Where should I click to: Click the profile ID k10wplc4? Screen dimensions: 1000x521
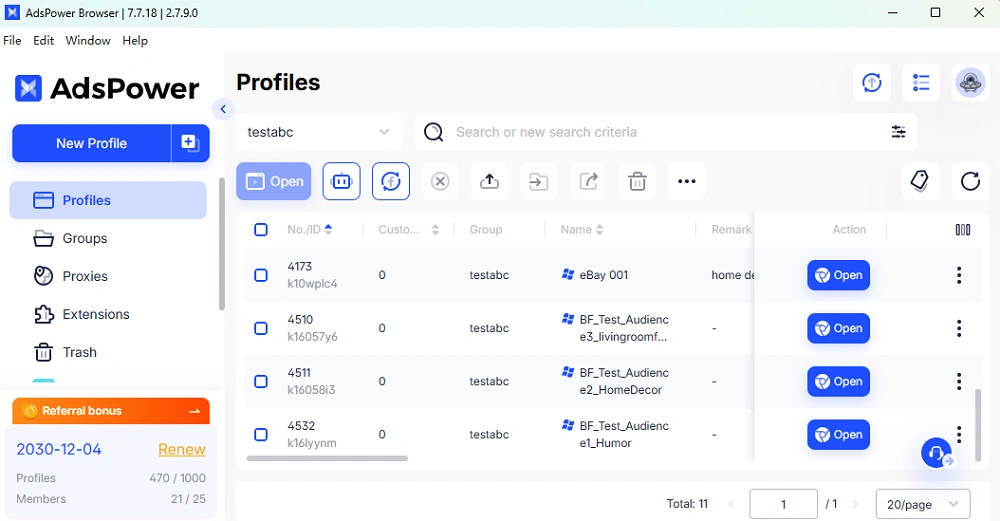[x=312, y=284]
